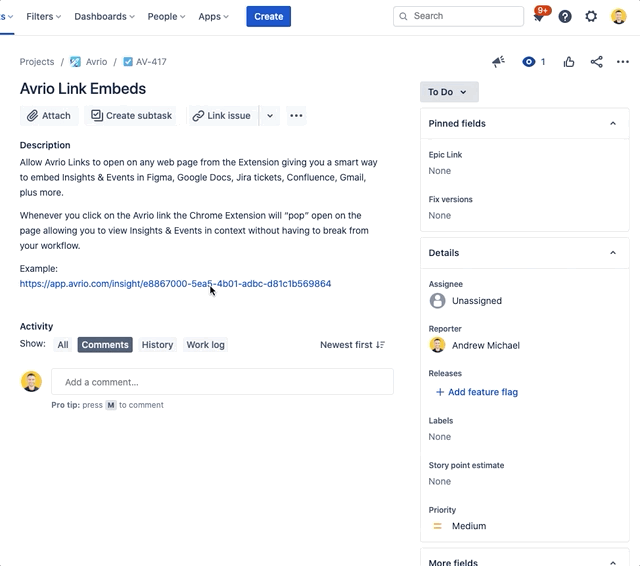640x566 pixels.
Task: Click the Add a comment field
Action: click(222, 382)
